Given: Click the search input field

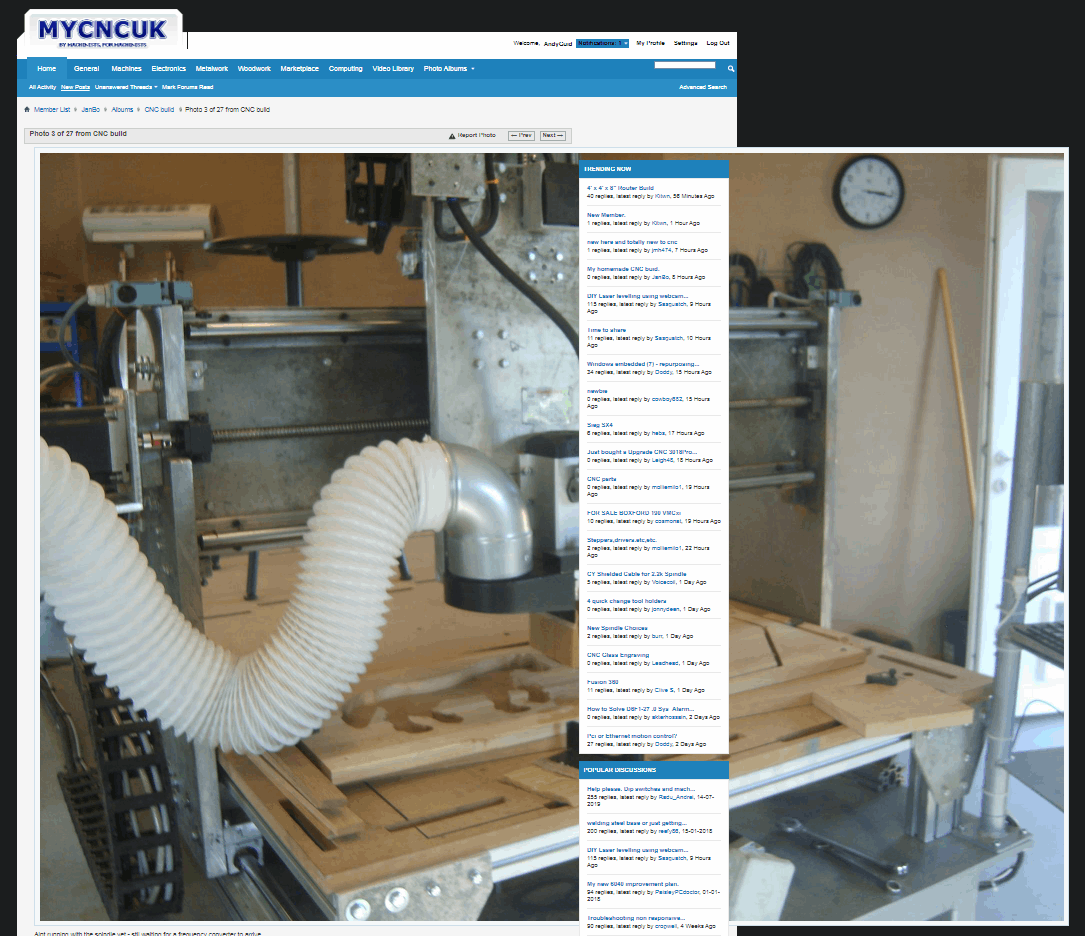Looking at the screenshot, I should point(685,66).
